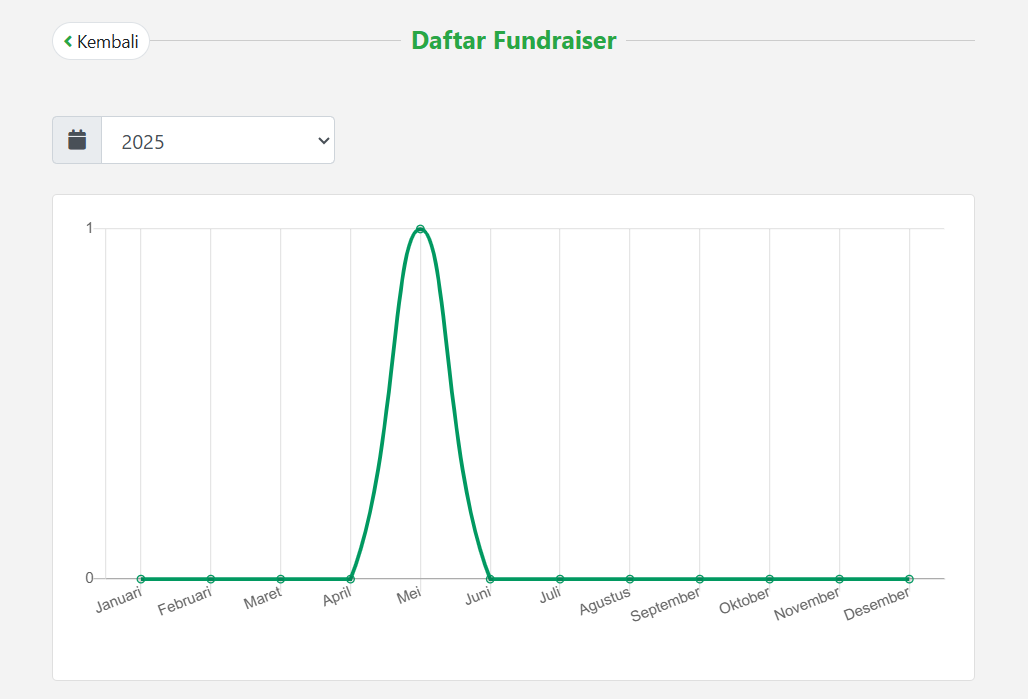This screenshot has height=699, width=1028.
Task: Click the y-axis label 1
Action: click(x=89, y=228)
